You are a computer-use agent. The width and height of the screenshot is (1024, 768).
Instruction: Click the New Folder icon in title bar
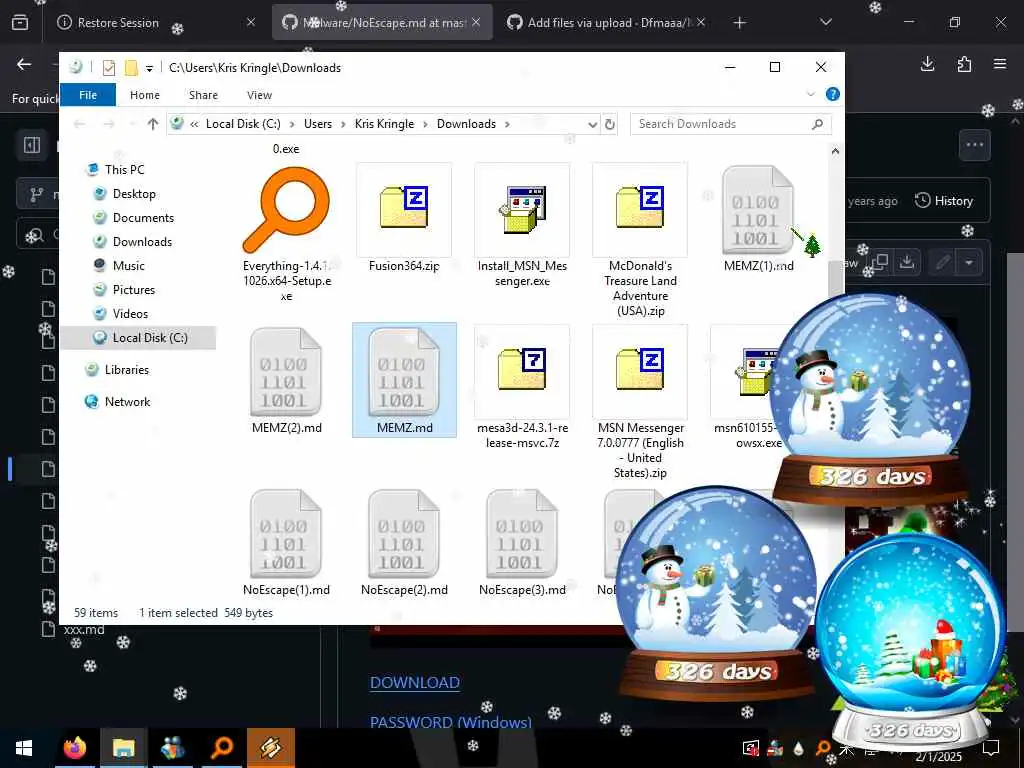point(131,67)
